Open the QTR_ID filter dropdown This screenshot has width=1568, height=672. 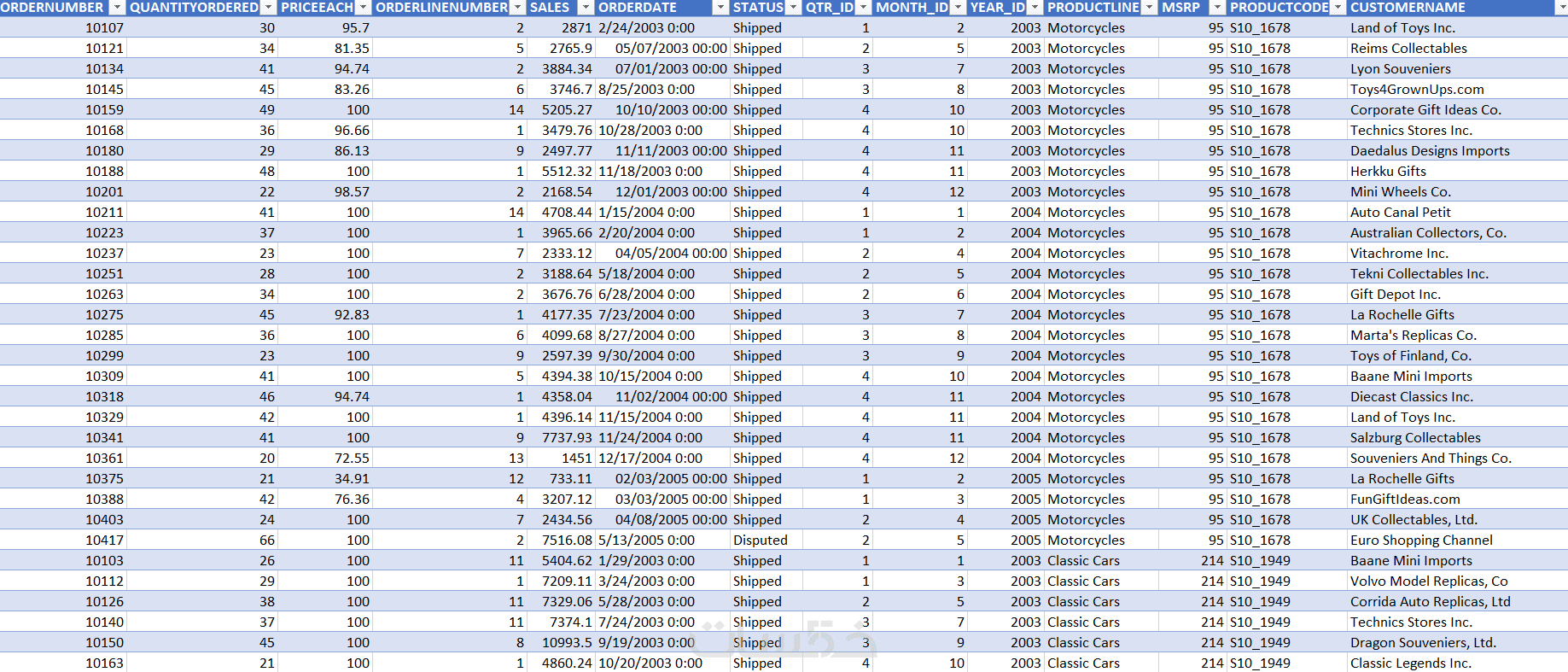click(x=864, y=8)
